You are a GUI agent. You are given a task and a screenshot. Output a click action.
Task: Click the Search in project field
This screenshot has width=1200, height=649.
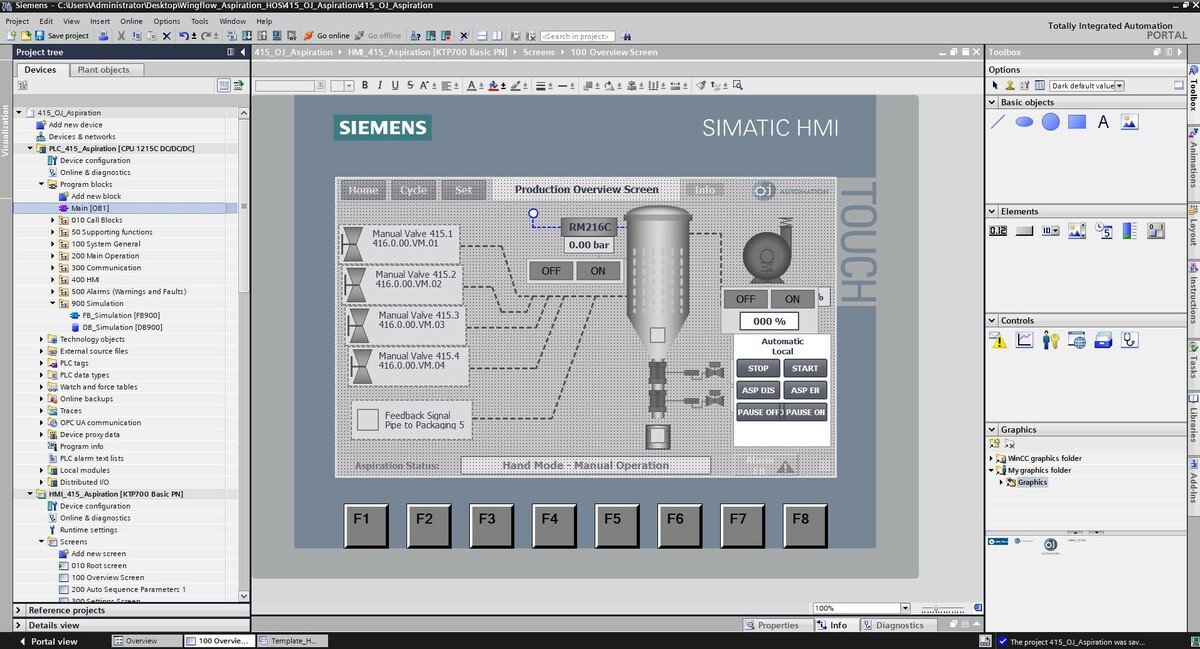coord(576,36)
